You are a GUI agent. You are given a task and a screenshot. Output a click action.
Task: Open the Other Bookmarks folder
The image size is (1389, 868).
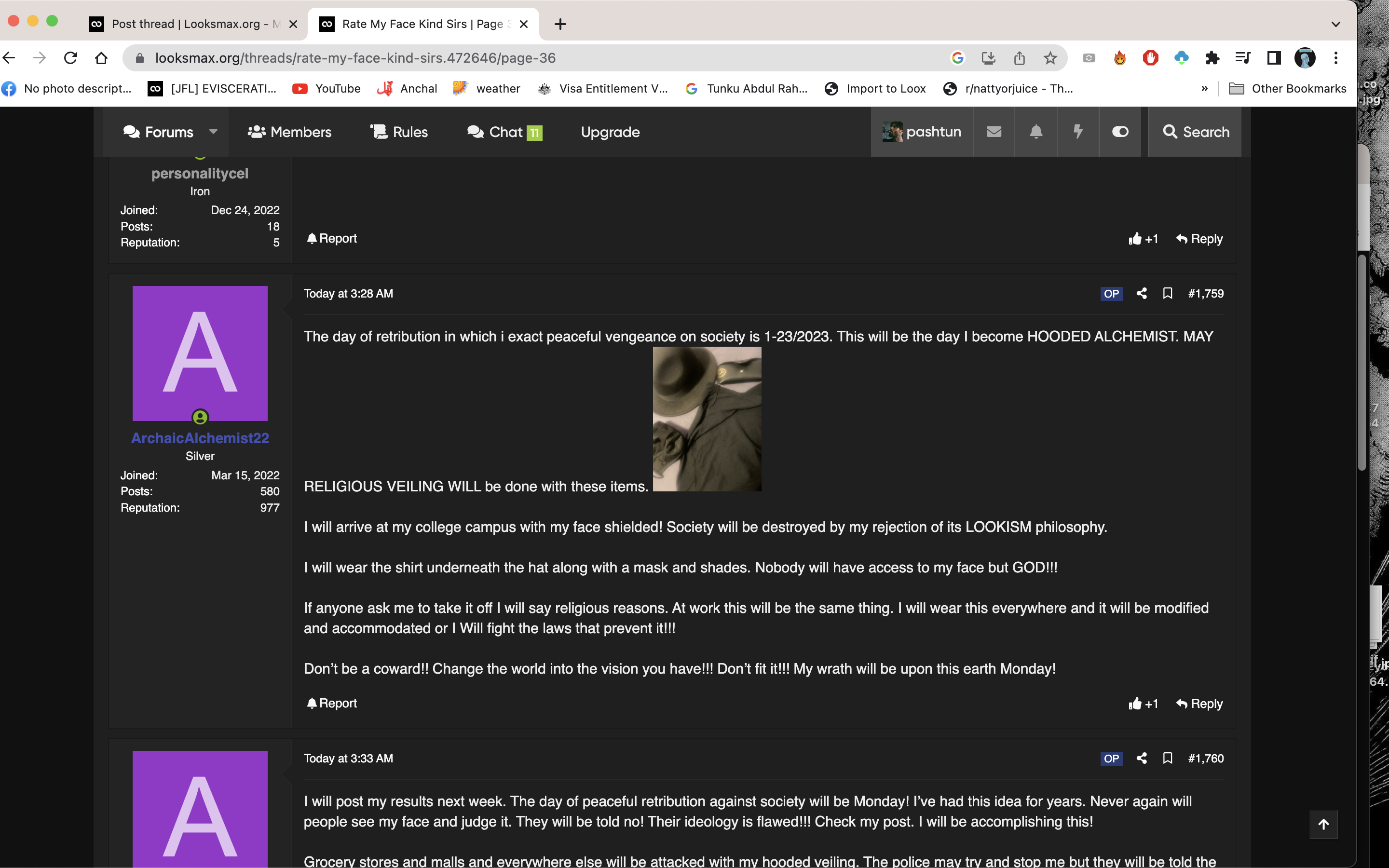pyautogui.click(x=1287, y=88)
